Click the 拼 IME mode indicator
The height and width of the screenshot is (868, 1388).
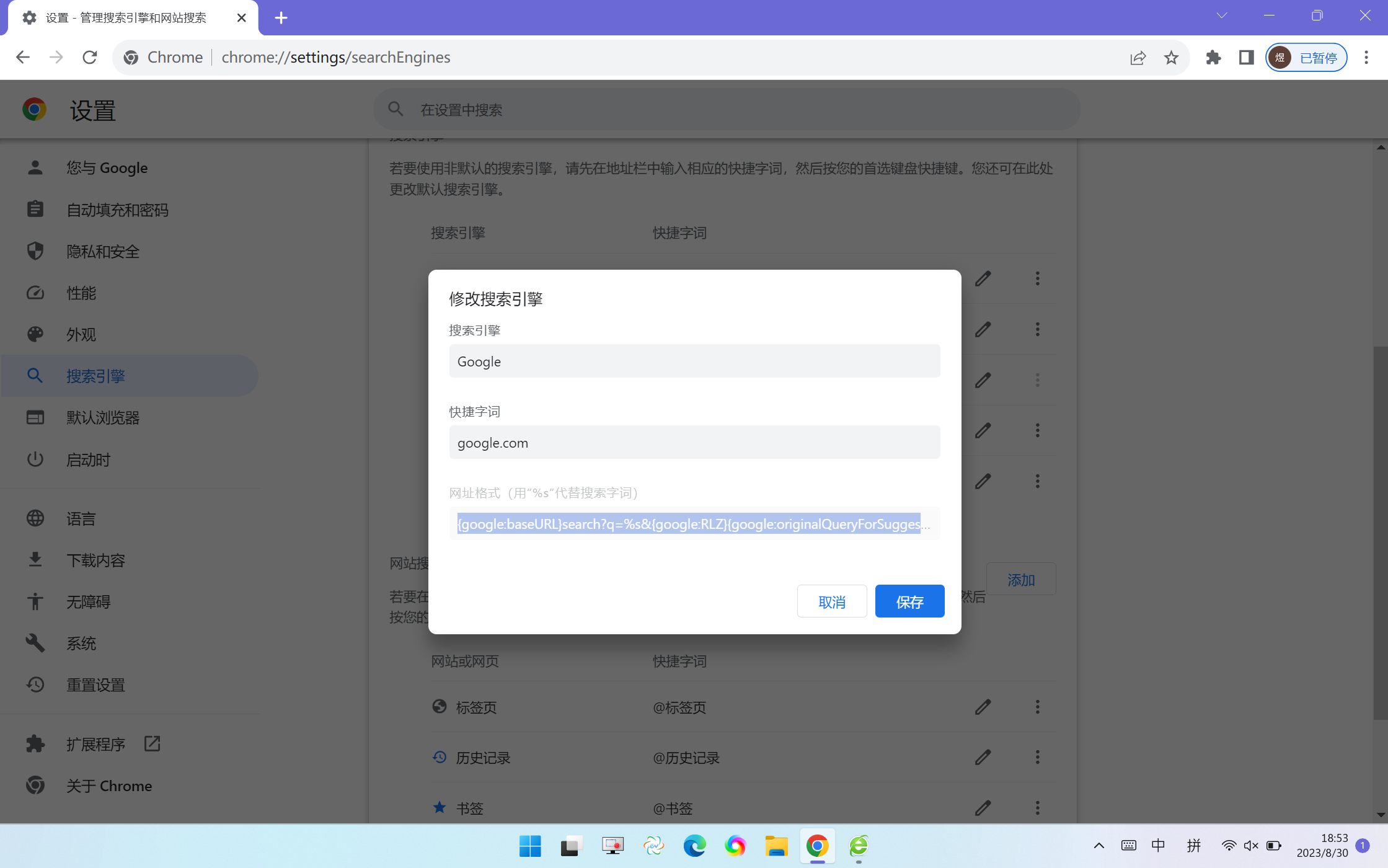point(1193,846)
